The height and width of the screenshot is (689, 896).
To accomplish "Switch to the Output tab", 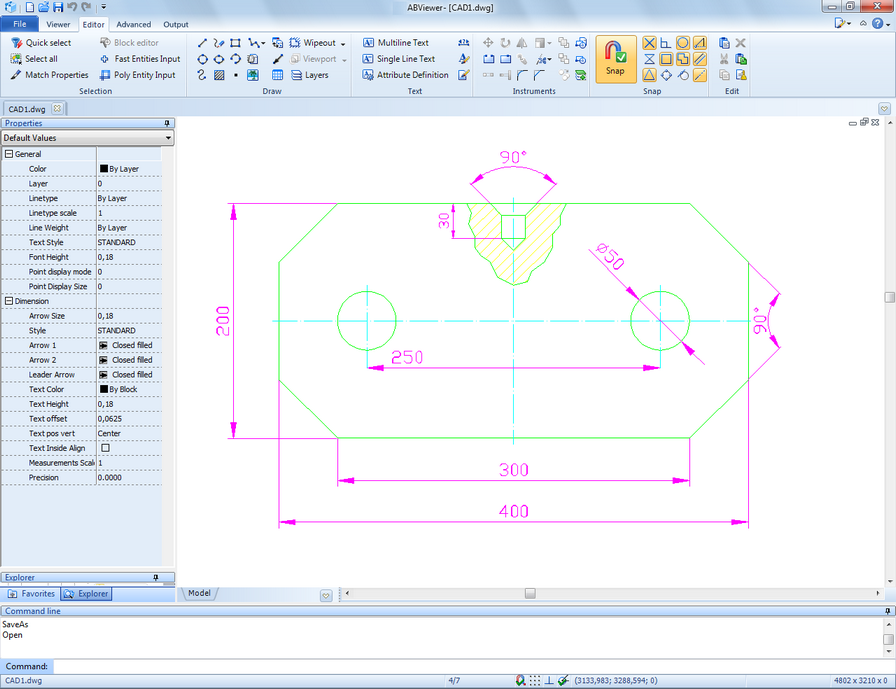I will [176, 25].
